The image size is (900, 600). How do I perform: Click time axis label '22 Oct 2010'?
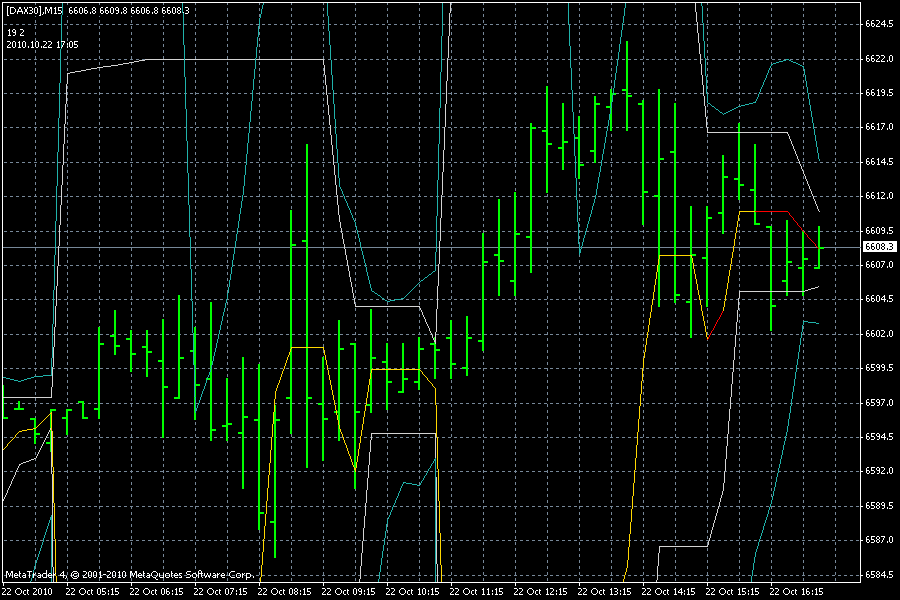(x=28, y=591)
